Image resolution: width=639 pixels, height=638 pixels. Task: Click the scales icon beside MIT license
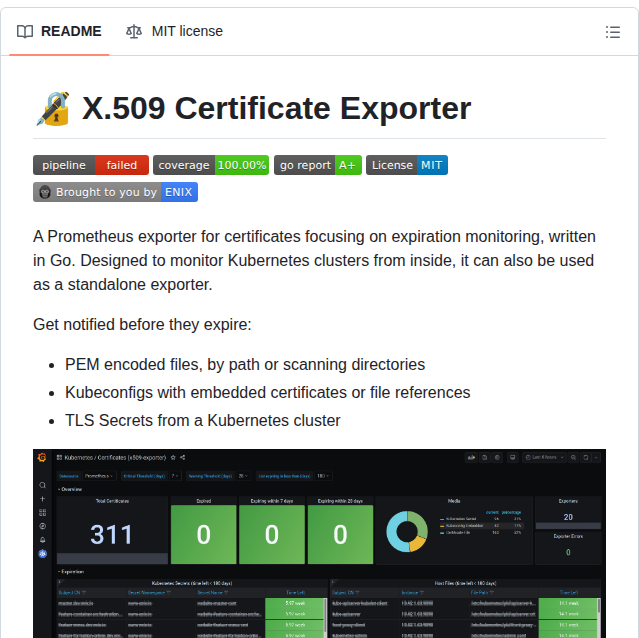click(x=134, y=31)
